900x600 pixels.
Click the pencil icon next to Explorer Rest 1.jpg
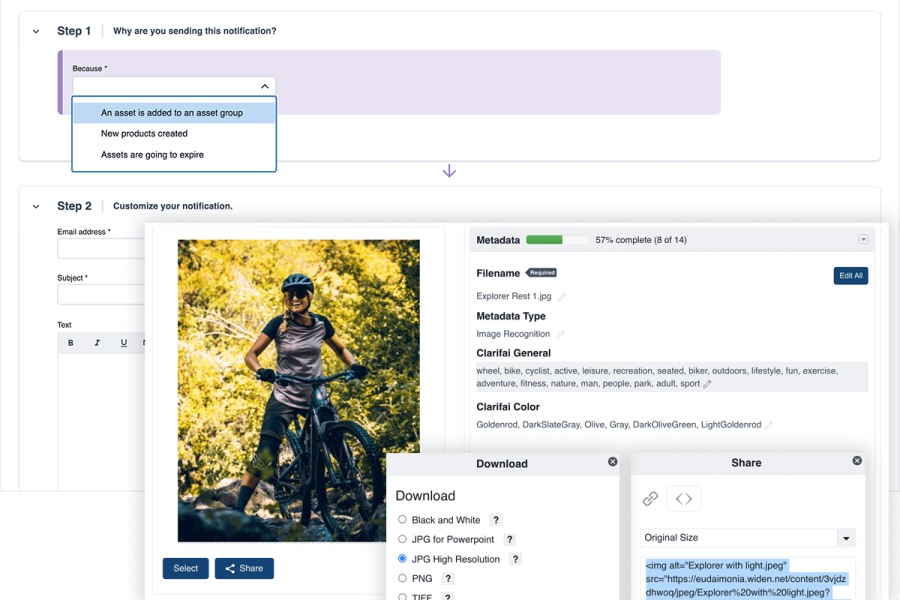click(x=562, y=297)
